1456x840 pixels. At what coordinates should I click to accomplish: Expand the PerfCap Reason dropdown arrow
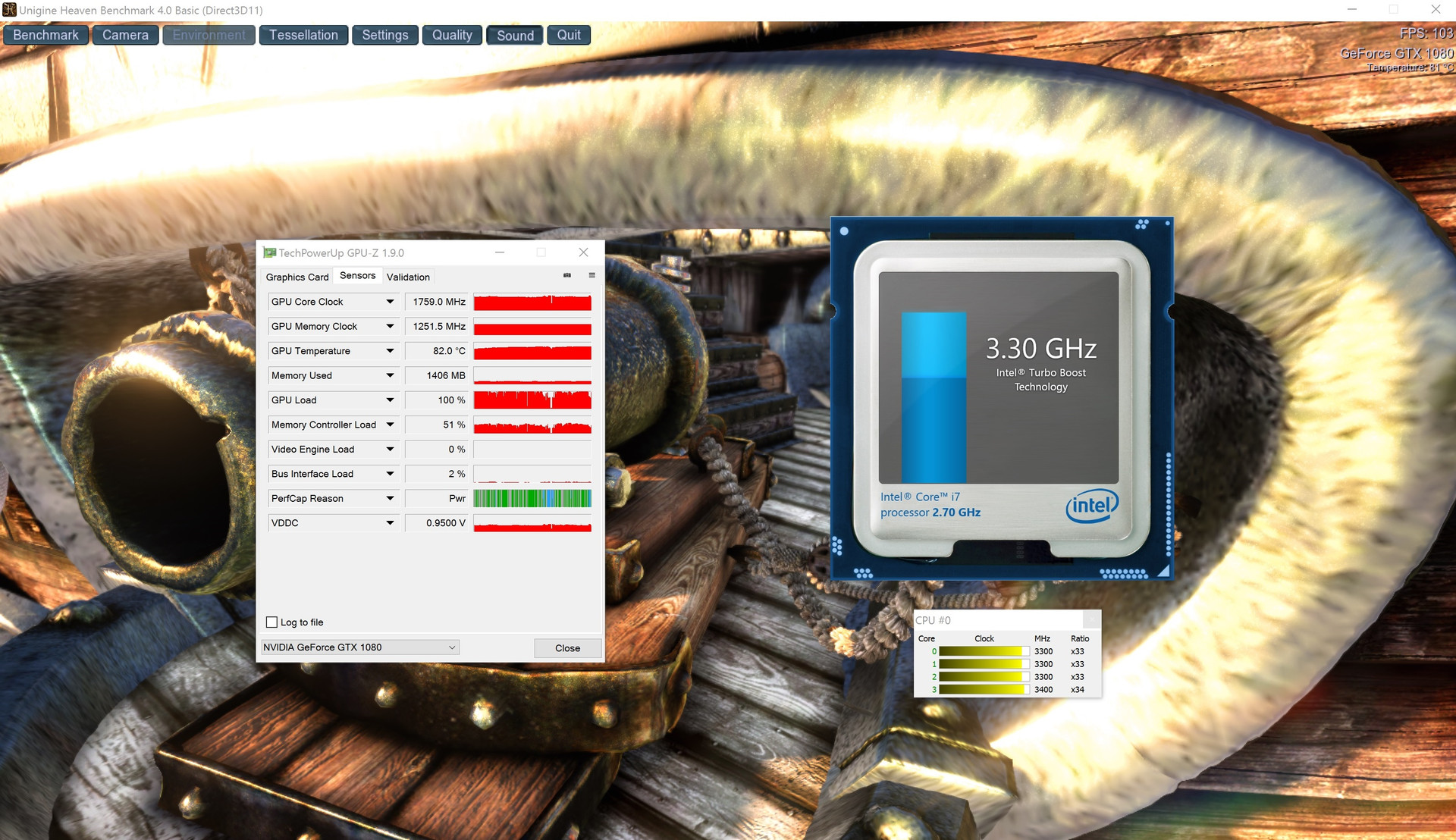(x=390, y=499)
